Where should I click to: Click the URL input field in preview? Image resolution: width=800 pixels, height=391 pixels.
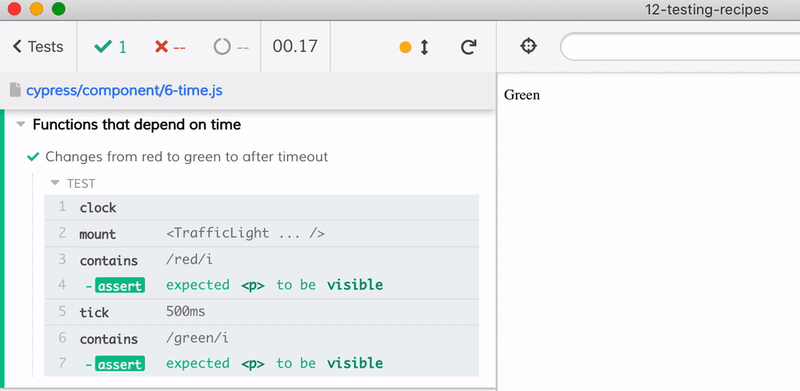pyautogui.click(x=680, y=47)
